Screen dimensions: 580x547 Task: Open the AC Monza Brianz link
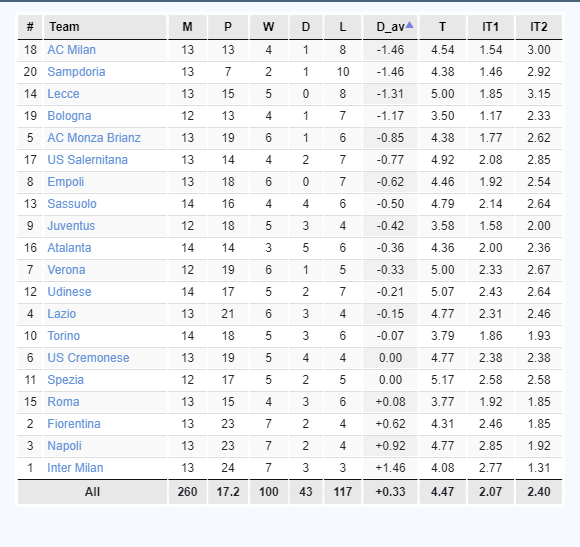coord(94,138)
